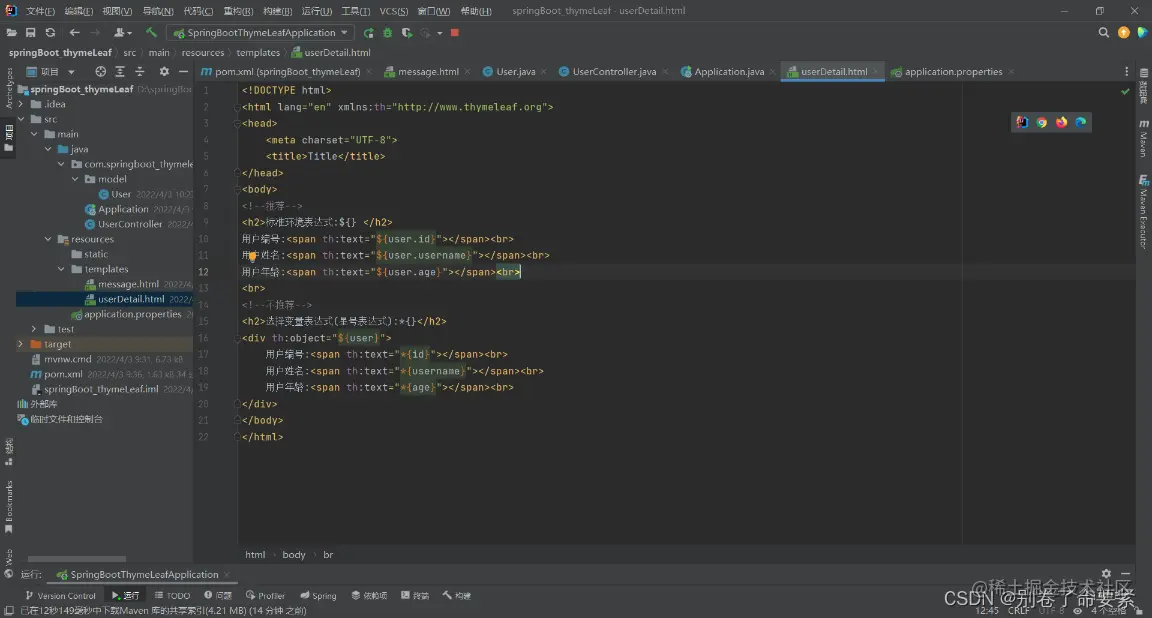The image size is (1152, 618).
Task: Open the 视图(V) menu
Action: 117,11
